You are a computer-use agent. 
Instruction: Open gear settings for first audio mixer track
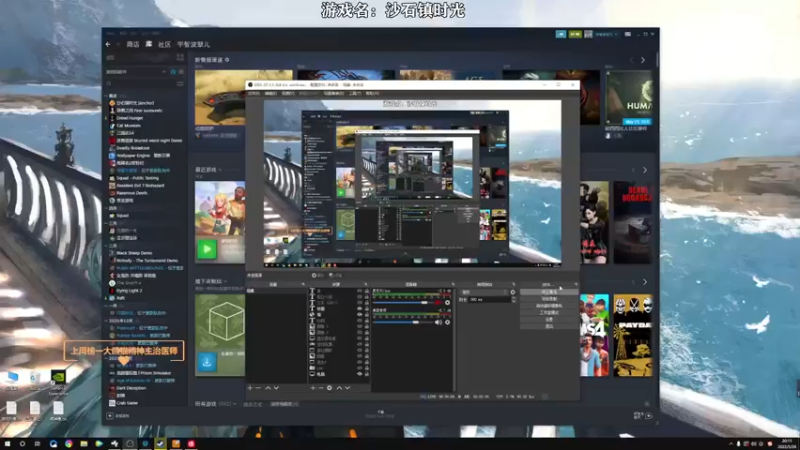pos(447,303)
